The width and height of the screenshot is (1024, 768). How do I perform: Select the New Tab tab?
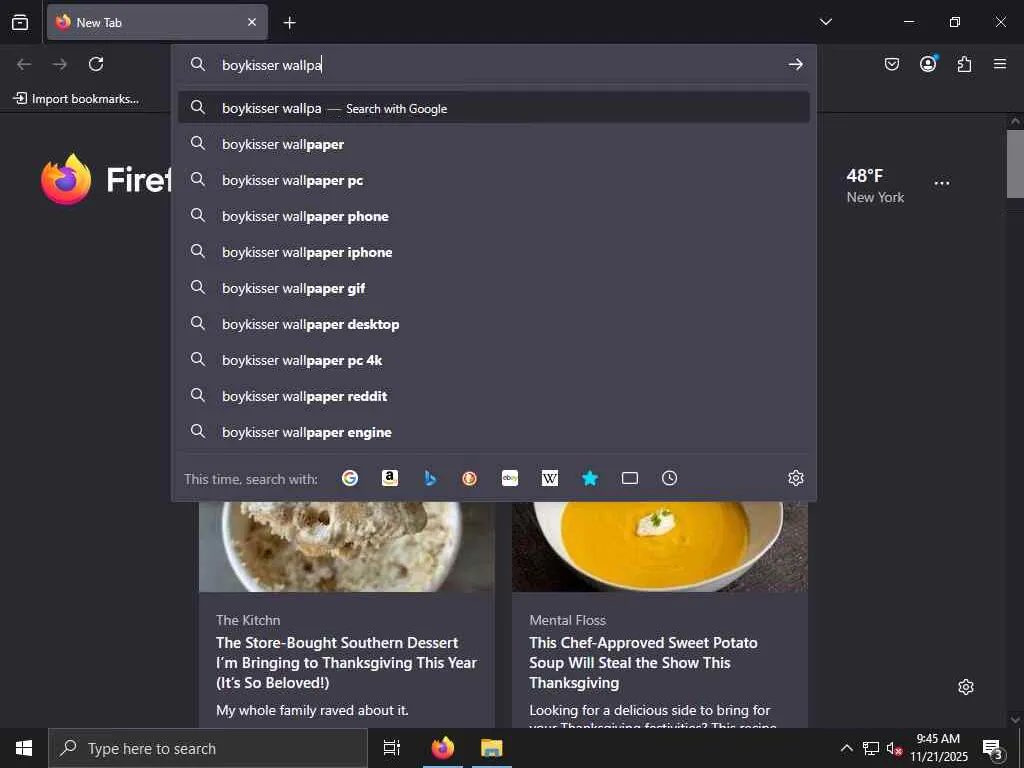point(157,22)
